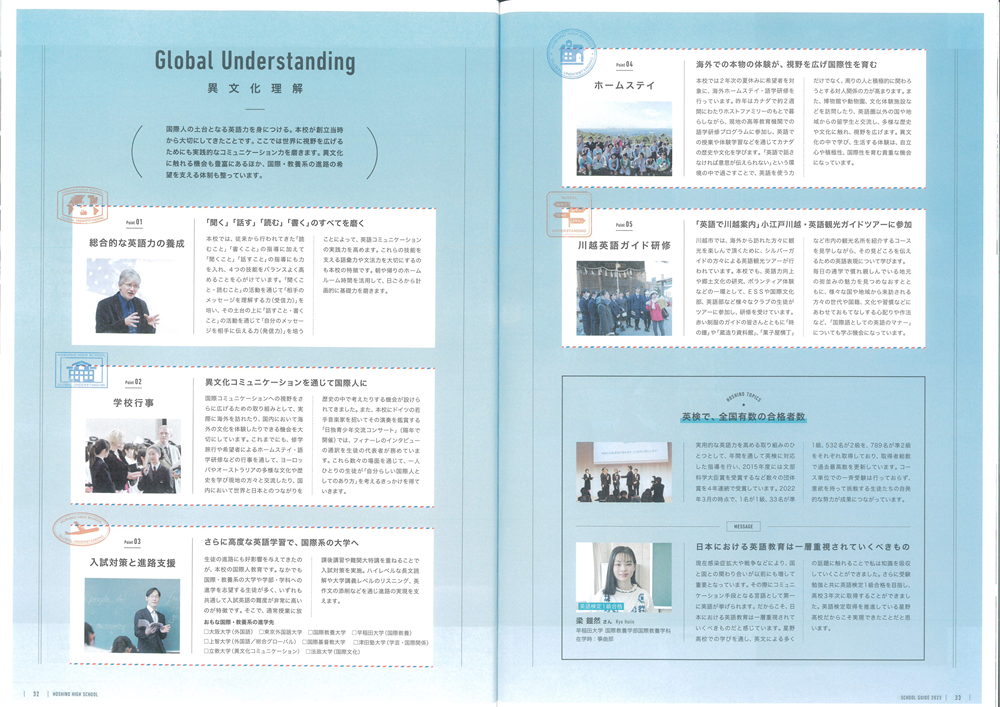The width and height of the screenshot is (1000, 707).
Task: Click the 学校行事 heading
Action: point(133,403)
